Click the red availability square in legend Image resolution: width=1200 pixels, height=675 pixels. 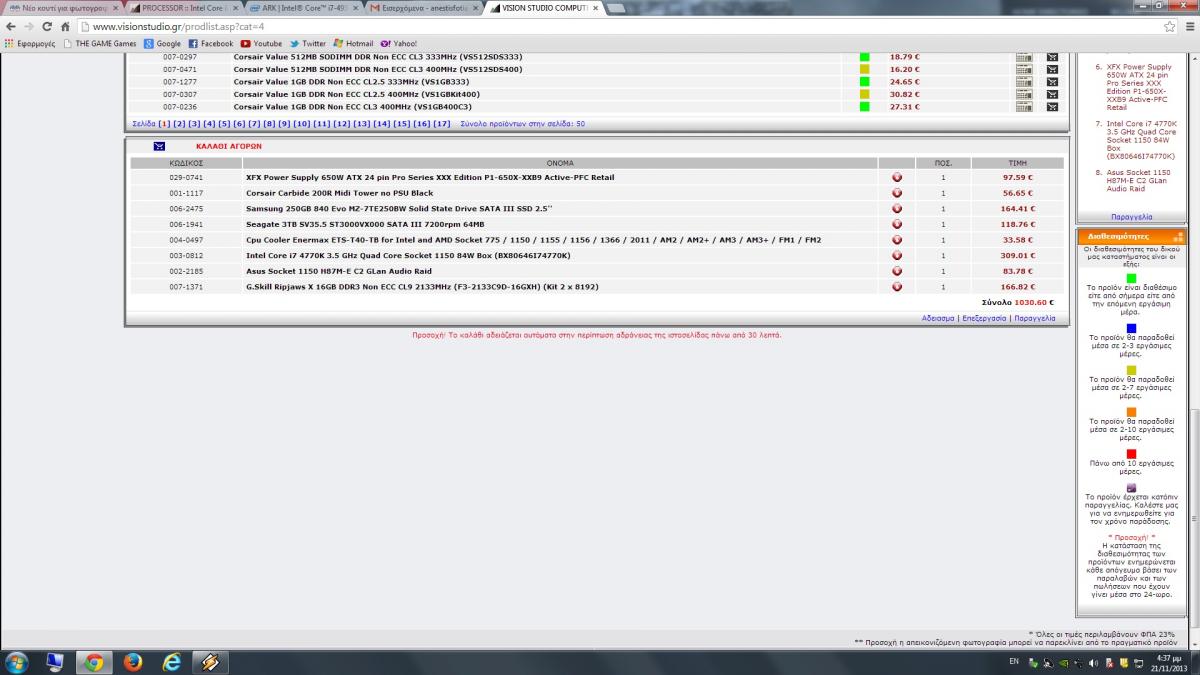pos(1131,454)
